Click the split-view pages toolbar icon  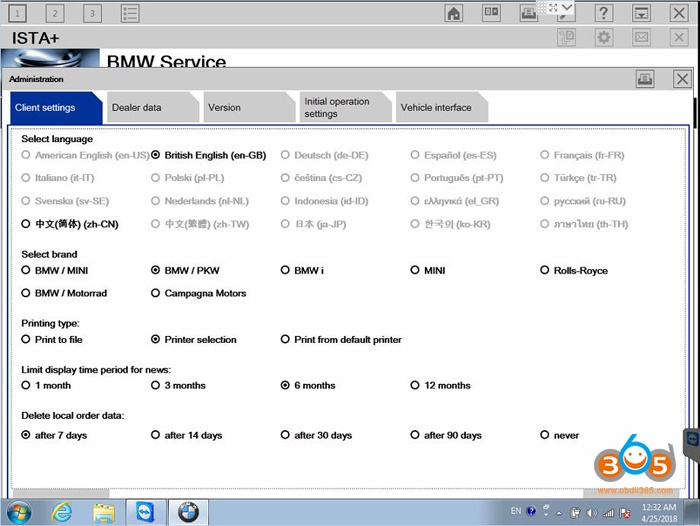[x=491, y=13]
